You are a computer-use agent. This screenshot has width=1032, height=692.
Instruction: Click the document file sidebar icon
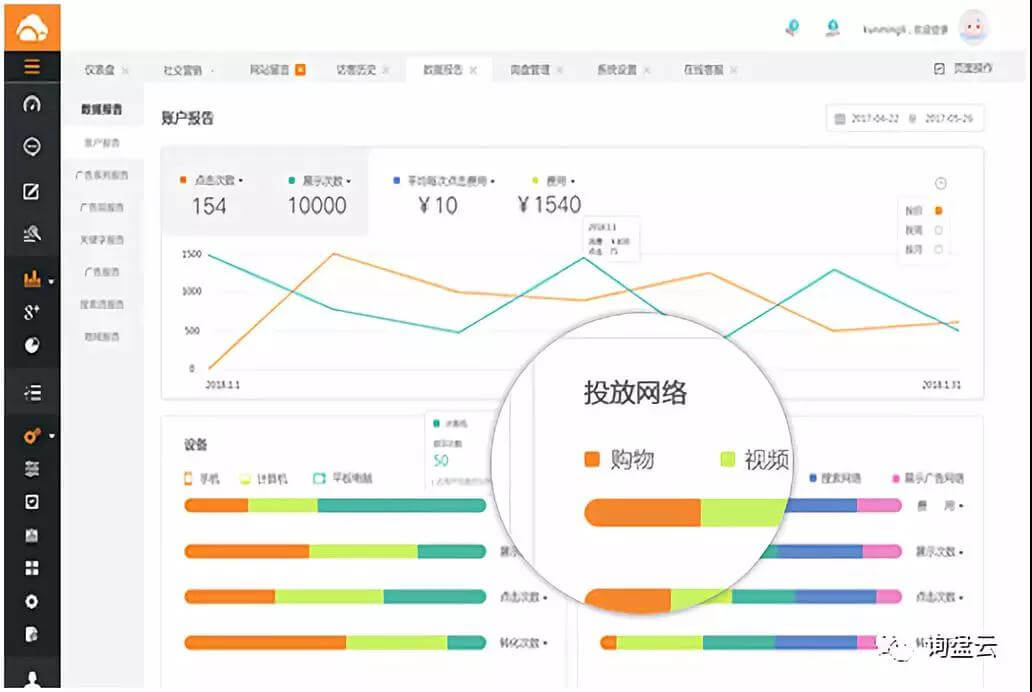32,634
